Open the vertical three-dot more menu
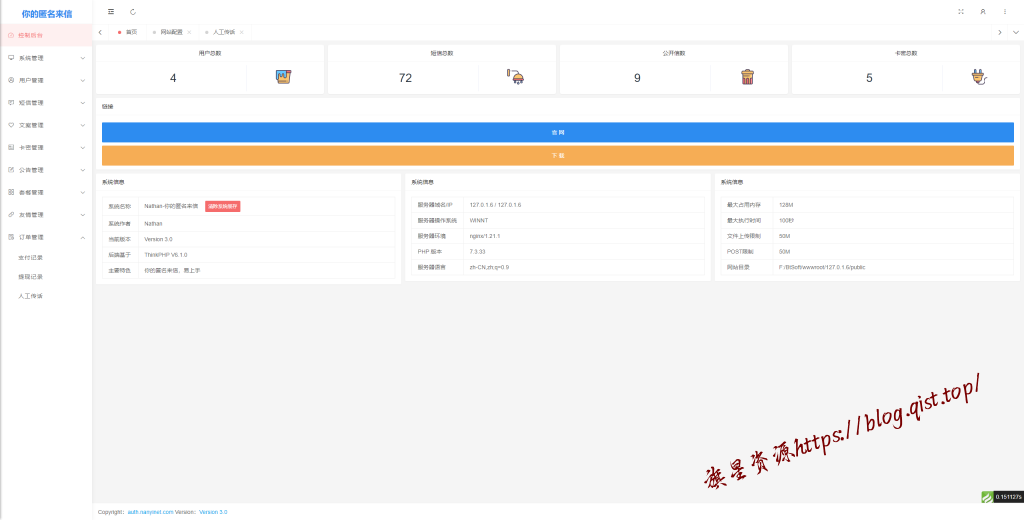Image resolution: width=1024 pixels, height=520 pixels. pos(1005,12)
